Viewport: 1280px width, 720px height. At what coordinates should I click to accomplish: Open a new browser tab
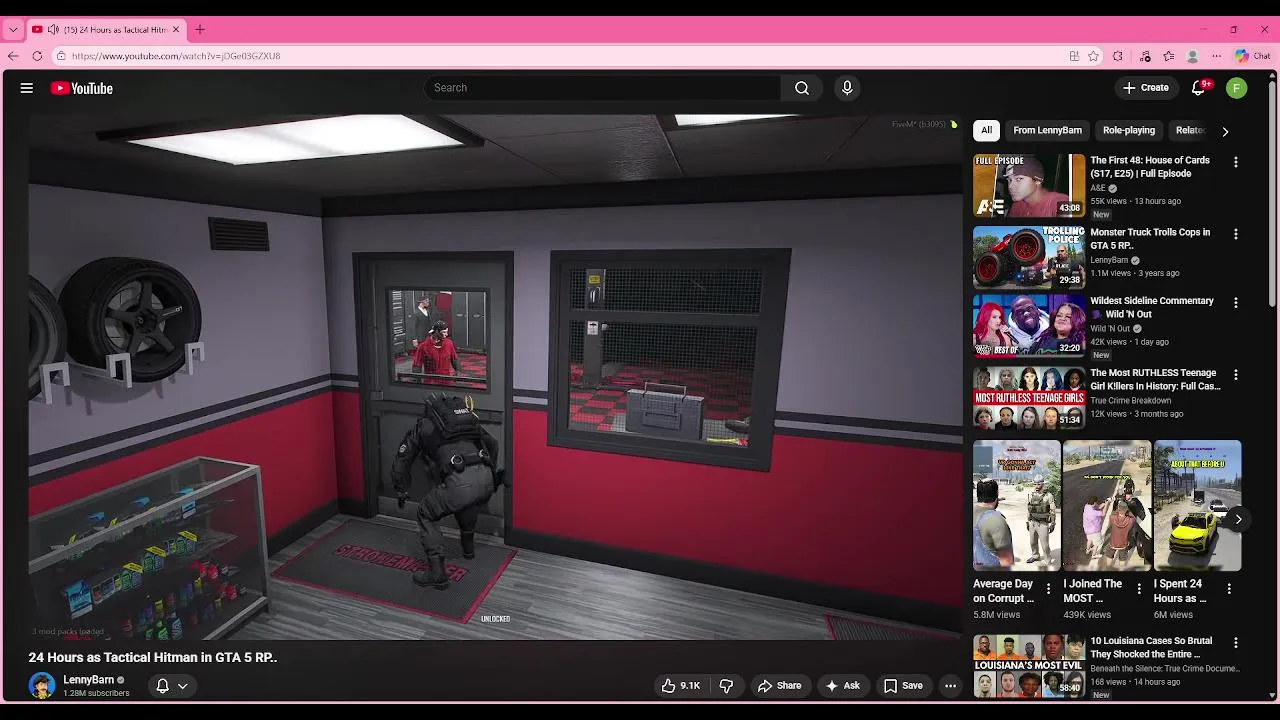pyautogui.click(x=199, y=30)
